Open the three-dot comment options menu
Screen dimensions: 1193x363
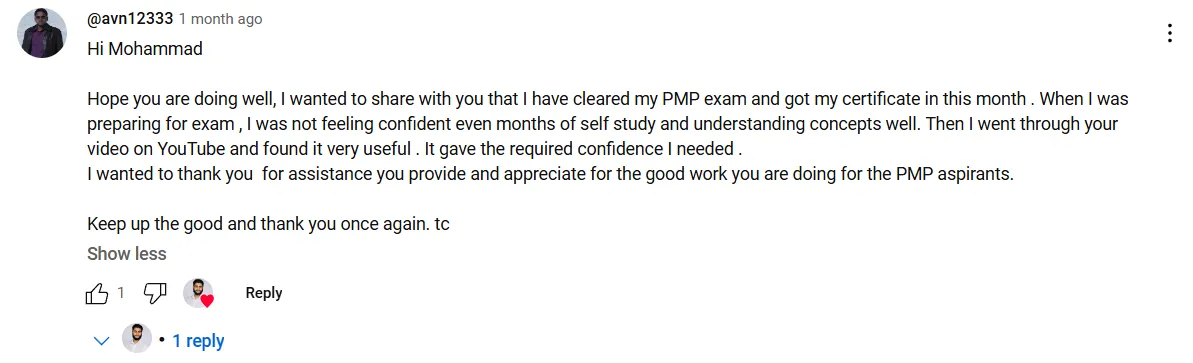click(1170, 33)
